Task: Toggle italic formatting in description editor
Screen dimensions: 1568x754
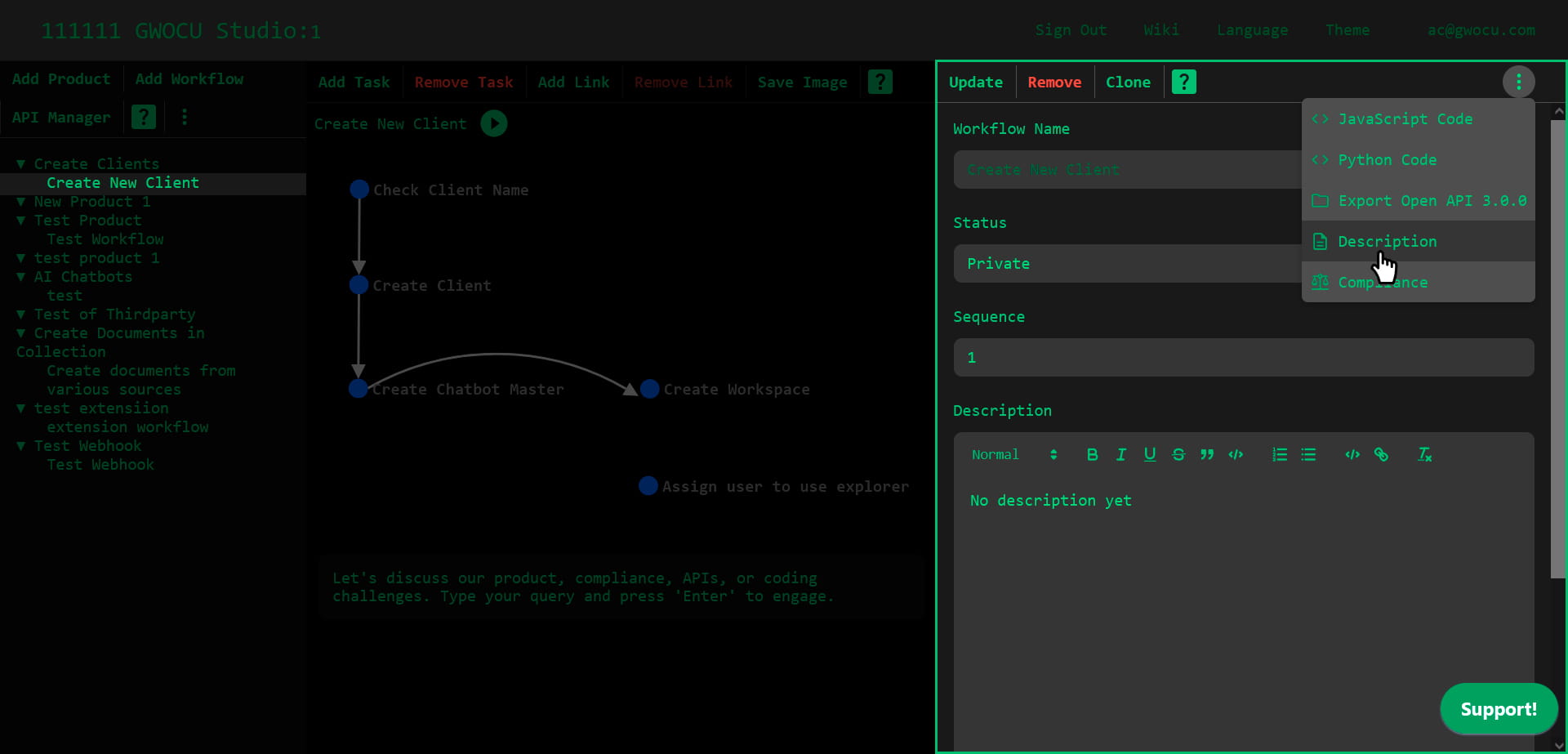Action: [x=1120, y=454]
